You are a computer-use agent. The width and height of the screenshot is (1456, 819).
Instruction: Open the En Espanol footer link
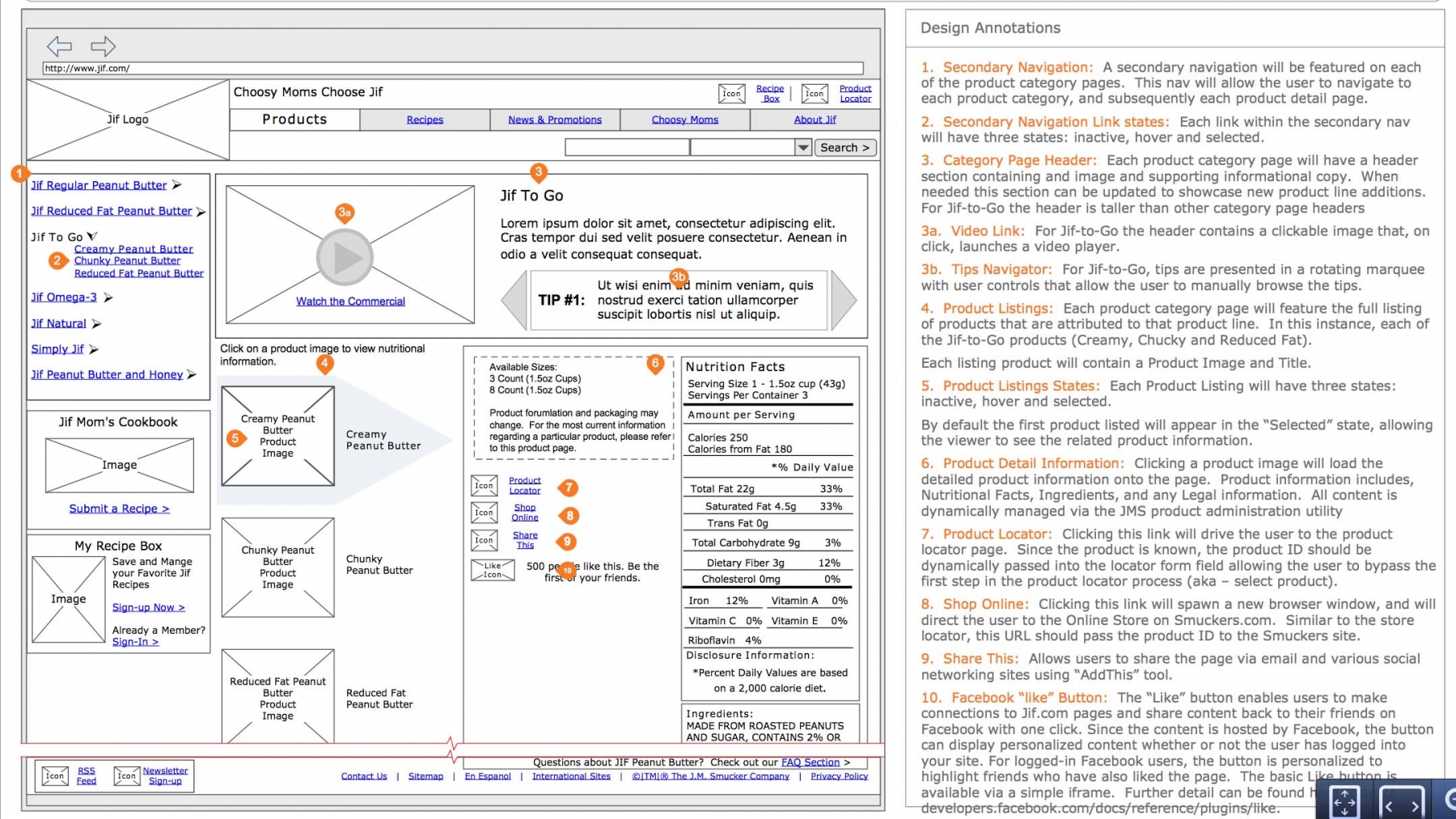pos(488,776)
